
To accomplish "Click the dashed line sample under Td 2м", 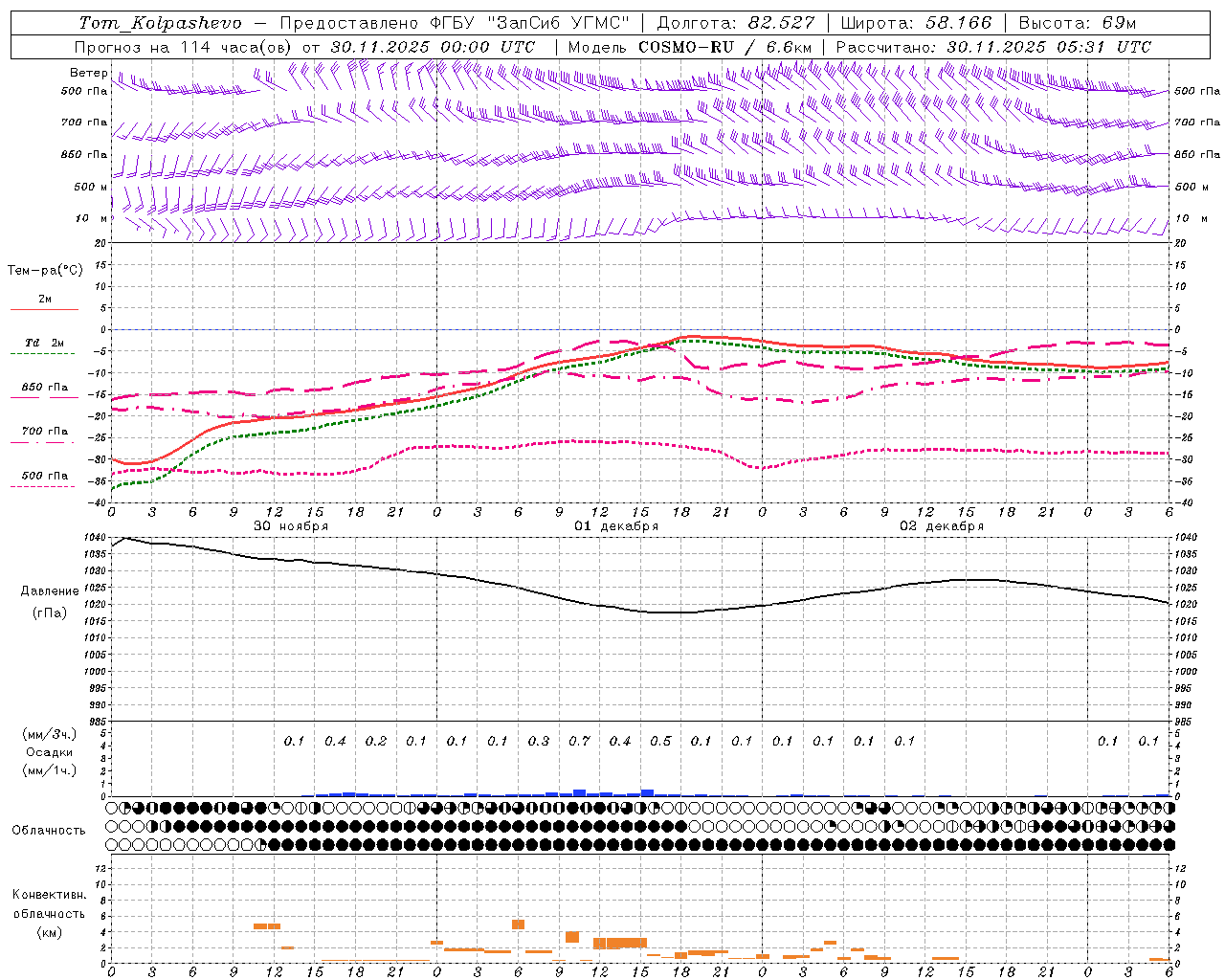I will 43,353.
